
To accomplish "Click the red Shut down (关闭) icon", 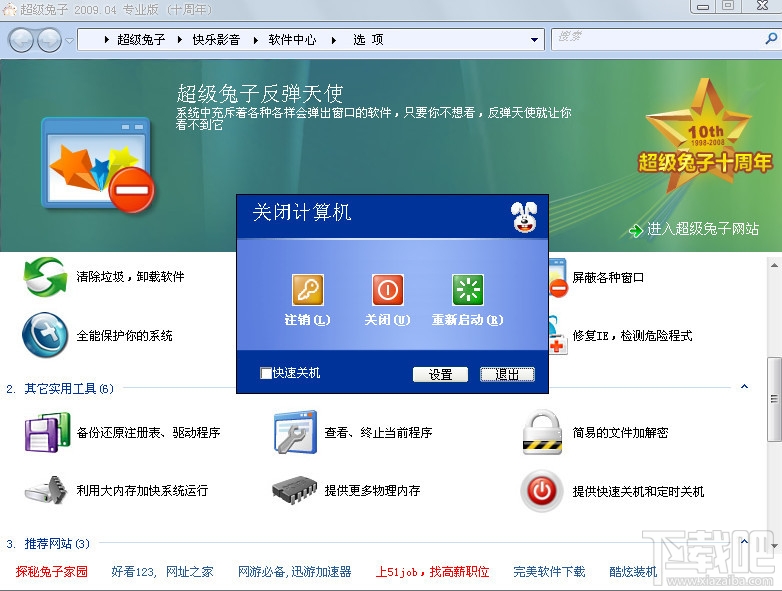I will click(388, 290).
